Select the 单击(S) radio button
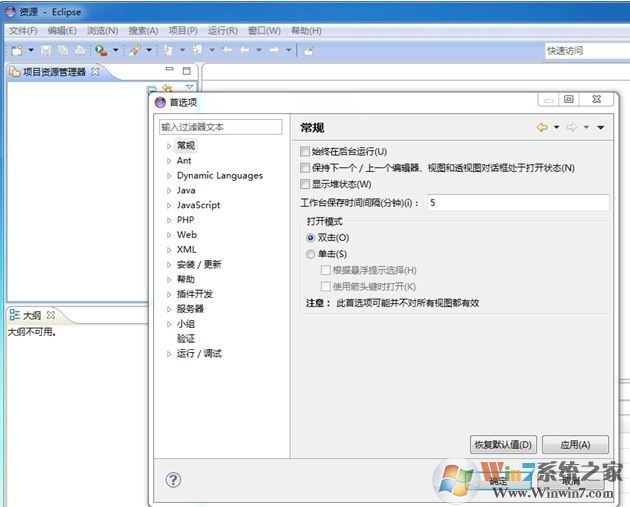 point(310,254)
